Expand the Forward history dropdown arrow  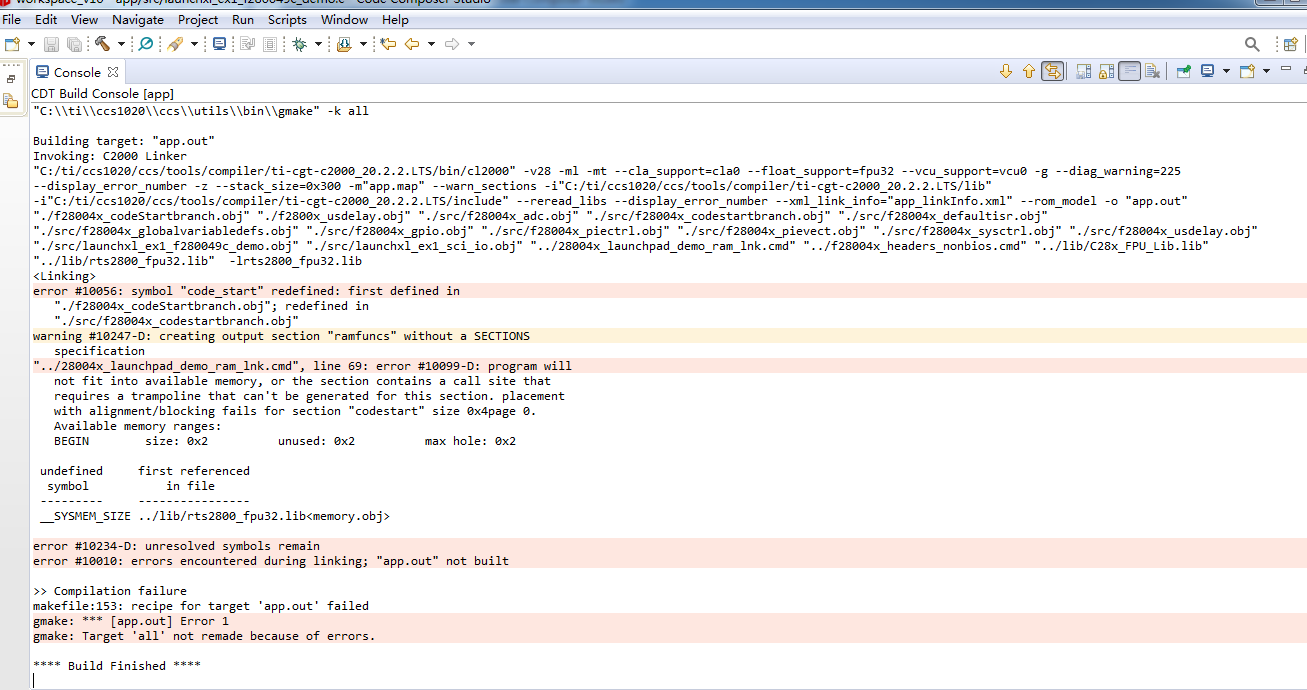tap(471, 44)
